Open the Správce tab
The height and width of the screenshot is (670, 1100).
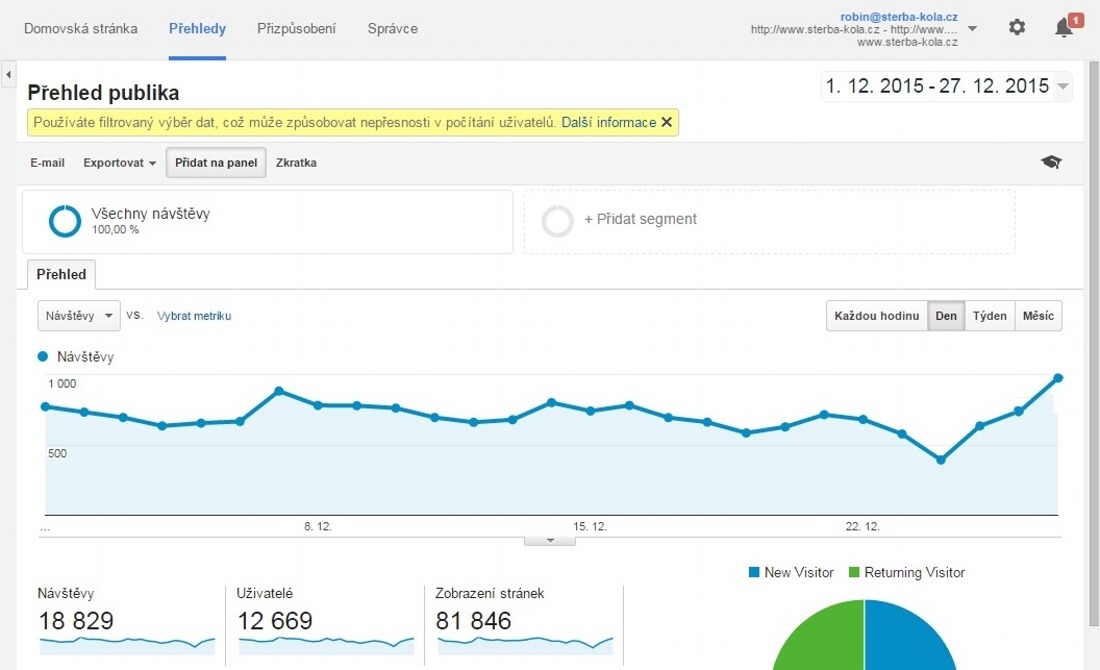393,29
